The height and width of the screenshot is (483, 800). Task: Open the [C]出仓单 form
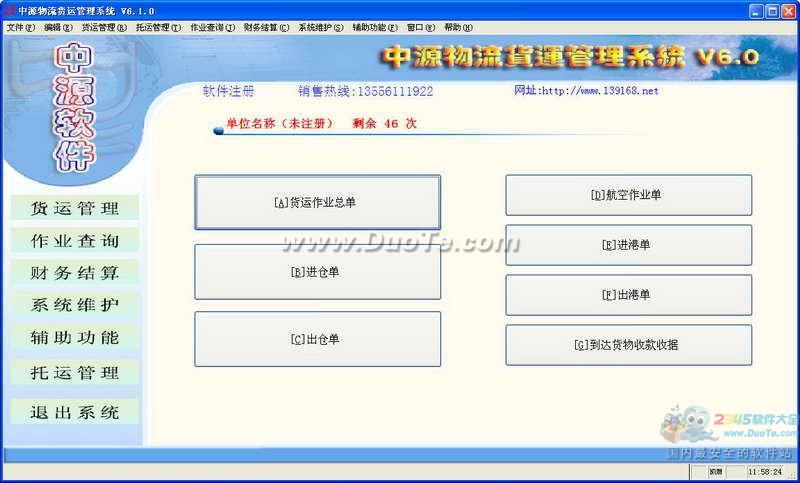click(317, 339)
